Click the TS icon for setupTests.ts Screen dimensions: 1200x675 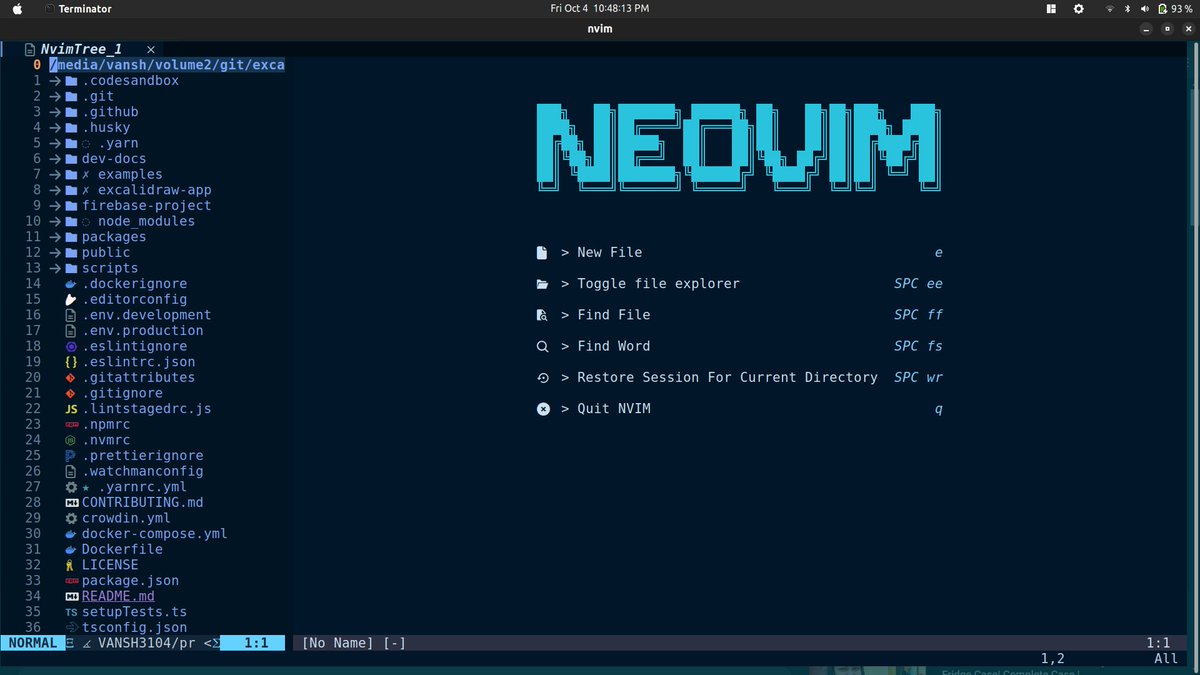(x=71, y=612)
